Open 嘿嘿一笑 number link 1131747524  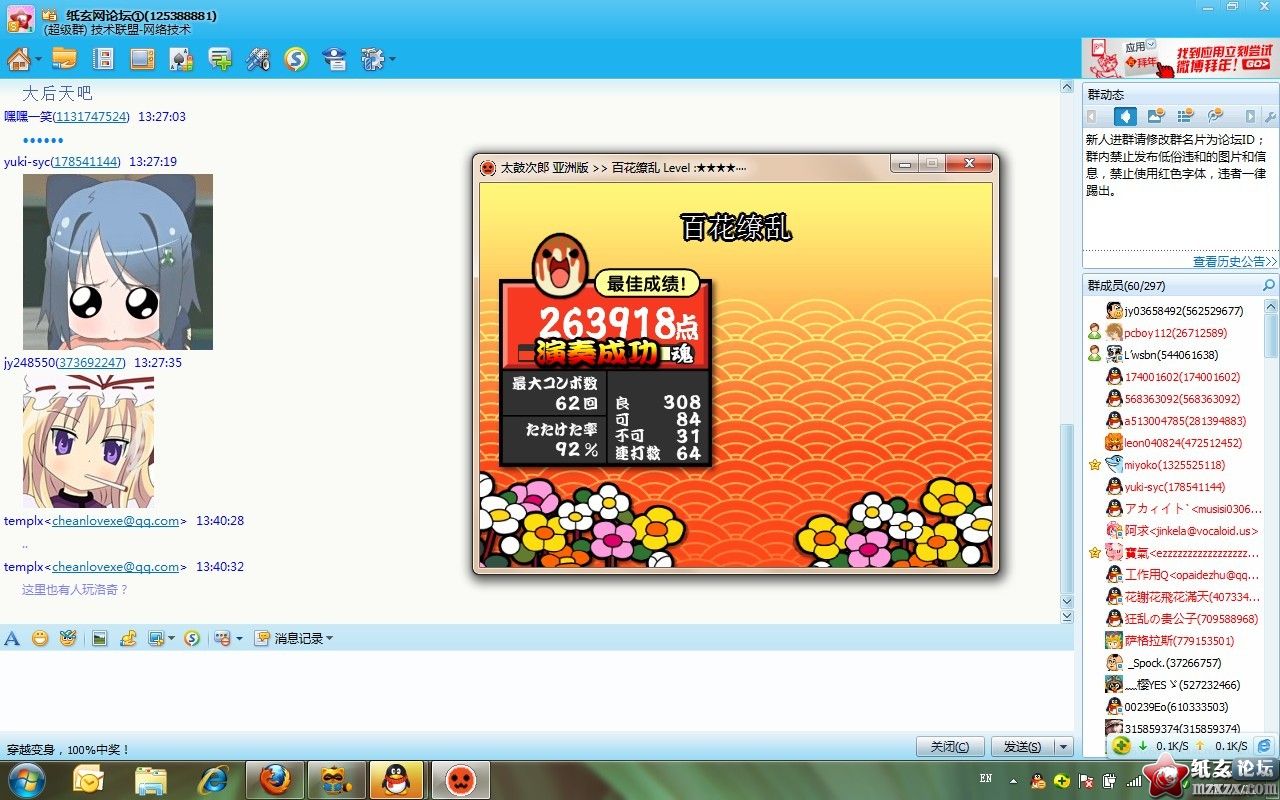91,116
